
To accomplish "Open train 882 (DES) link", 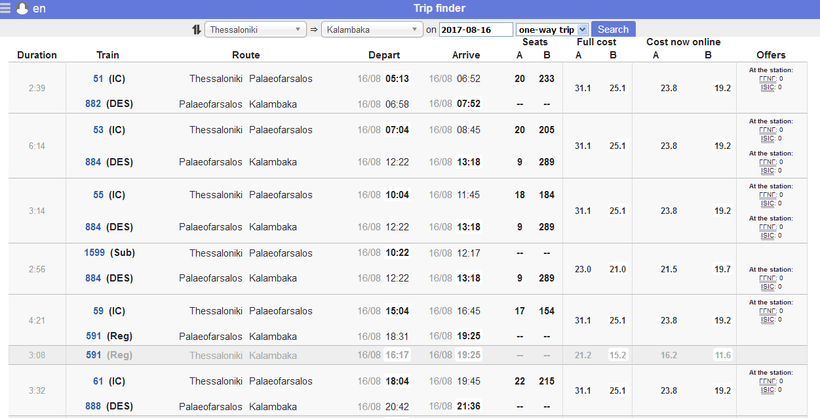I will click(x=93, y=104).
